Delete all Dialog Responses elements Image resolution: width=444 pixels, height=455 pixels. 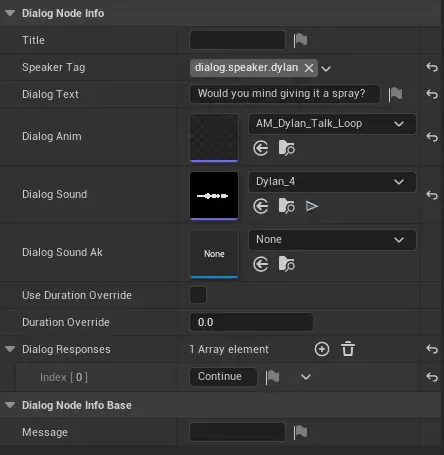(x=348, y=349)
